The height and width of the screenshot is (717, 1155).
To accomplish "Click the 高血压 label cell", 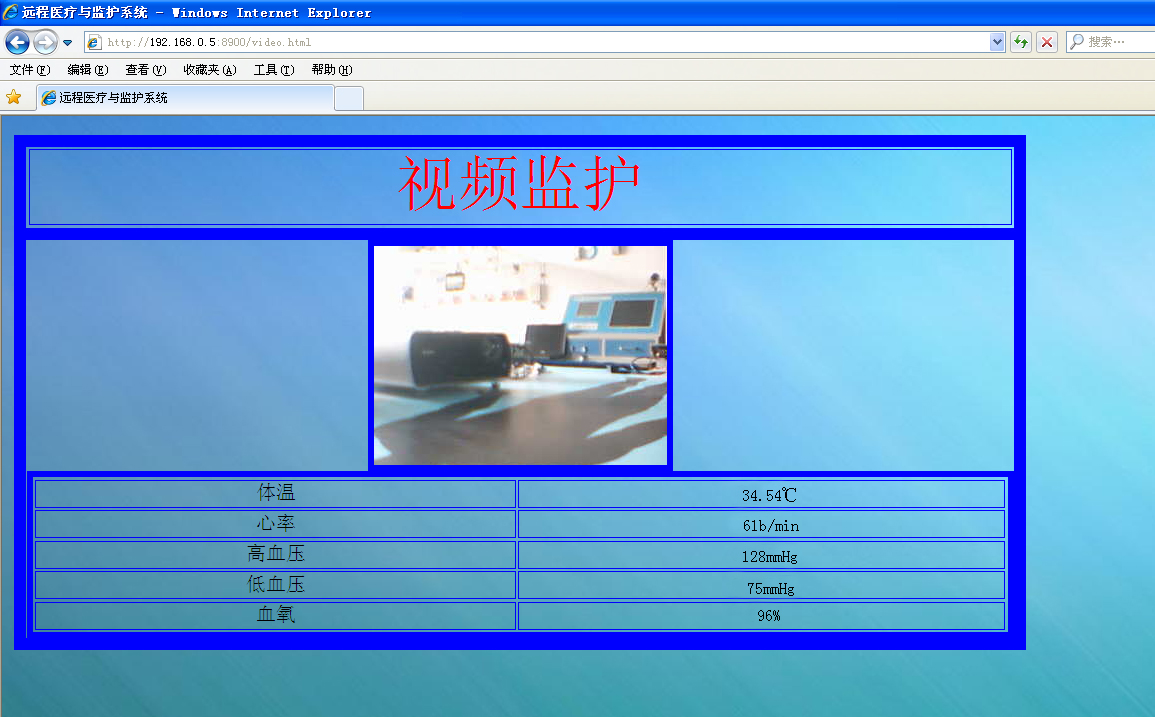I will (275, 554).
